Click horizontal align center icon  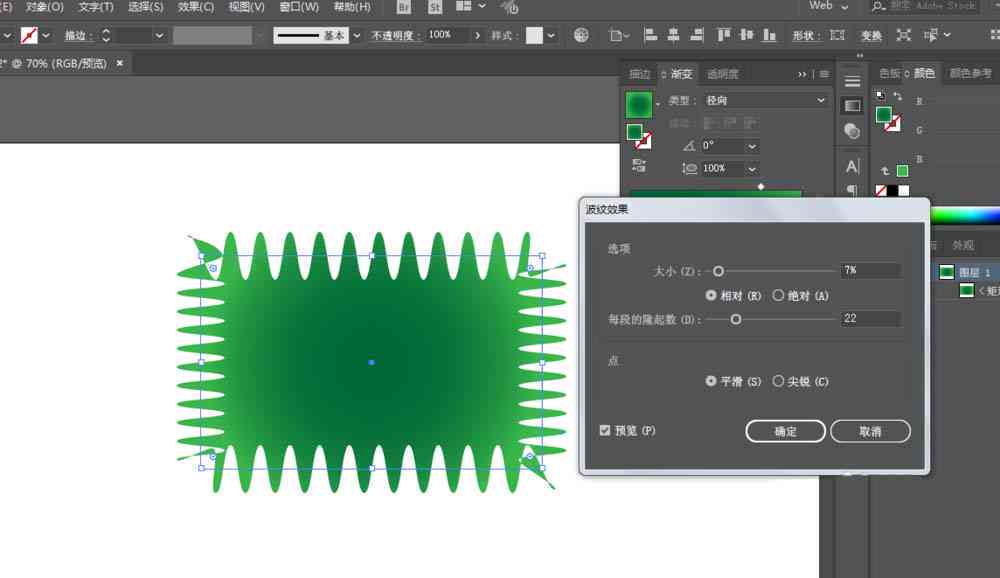[673, 35]
